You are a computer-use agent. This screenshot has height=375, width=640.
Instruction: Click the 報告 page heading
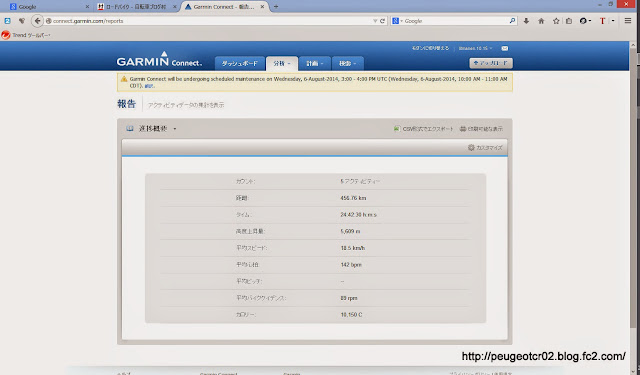[x=126, y=104]
